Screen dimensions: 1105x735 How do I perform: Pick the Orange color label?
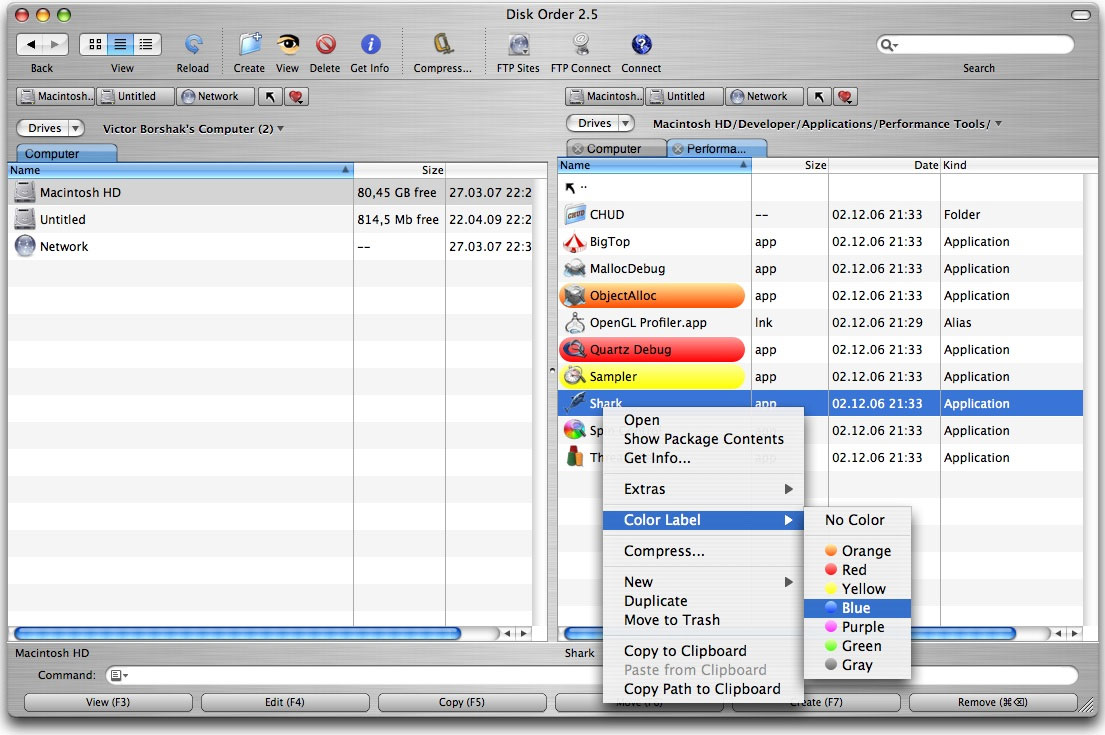click(857, 551)
